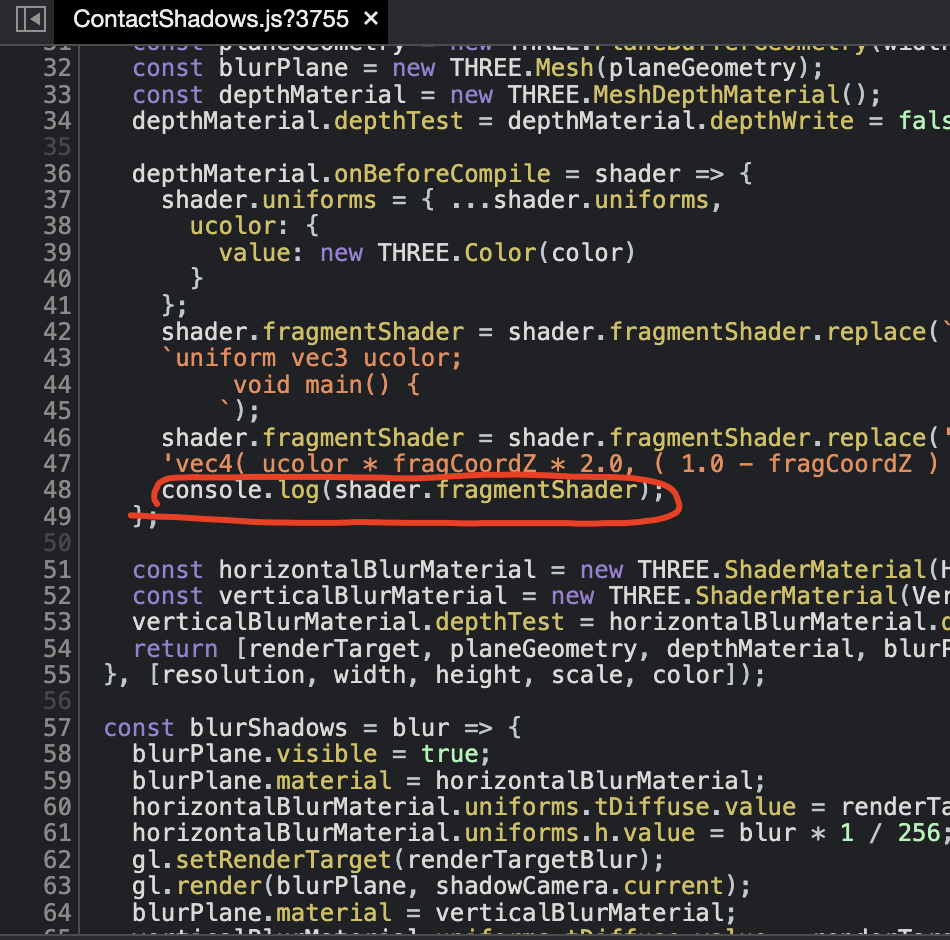Click 'void main() {' text
The height and width of the screenshot is (940, 950).
pos(326,385)
